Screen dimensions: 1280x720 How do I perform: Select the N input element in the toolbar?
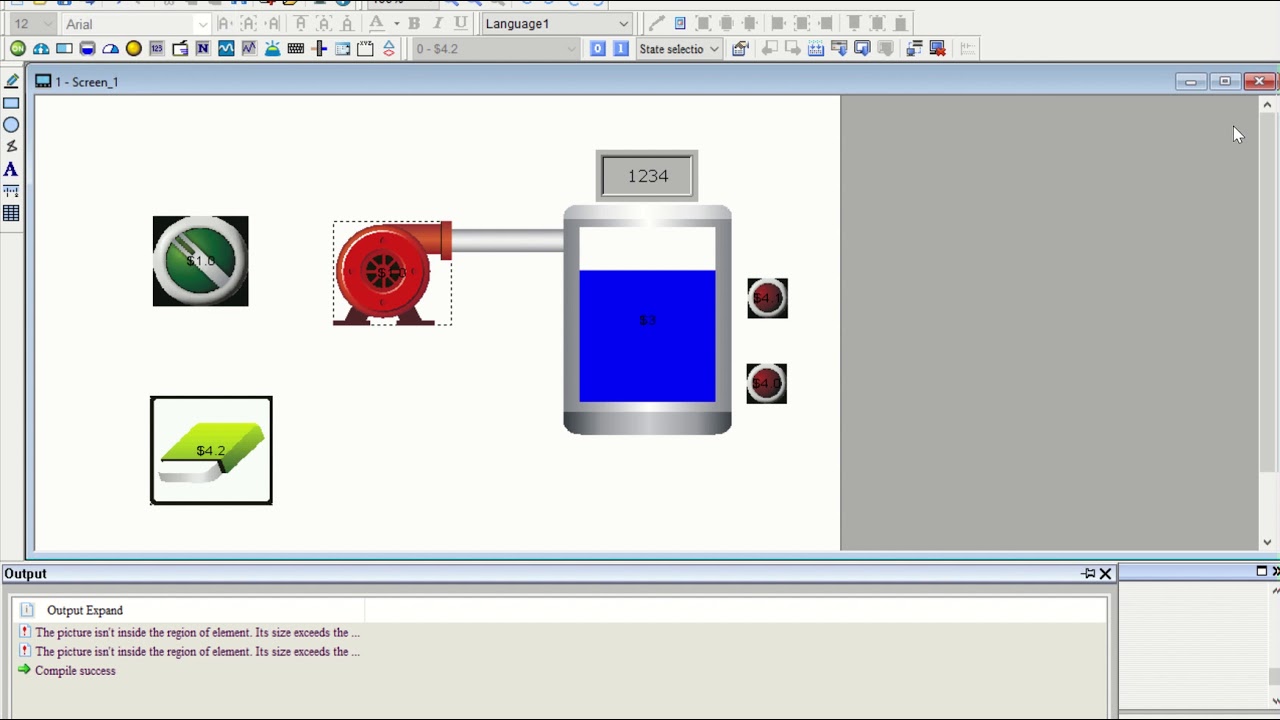click(x=203, y=48)
